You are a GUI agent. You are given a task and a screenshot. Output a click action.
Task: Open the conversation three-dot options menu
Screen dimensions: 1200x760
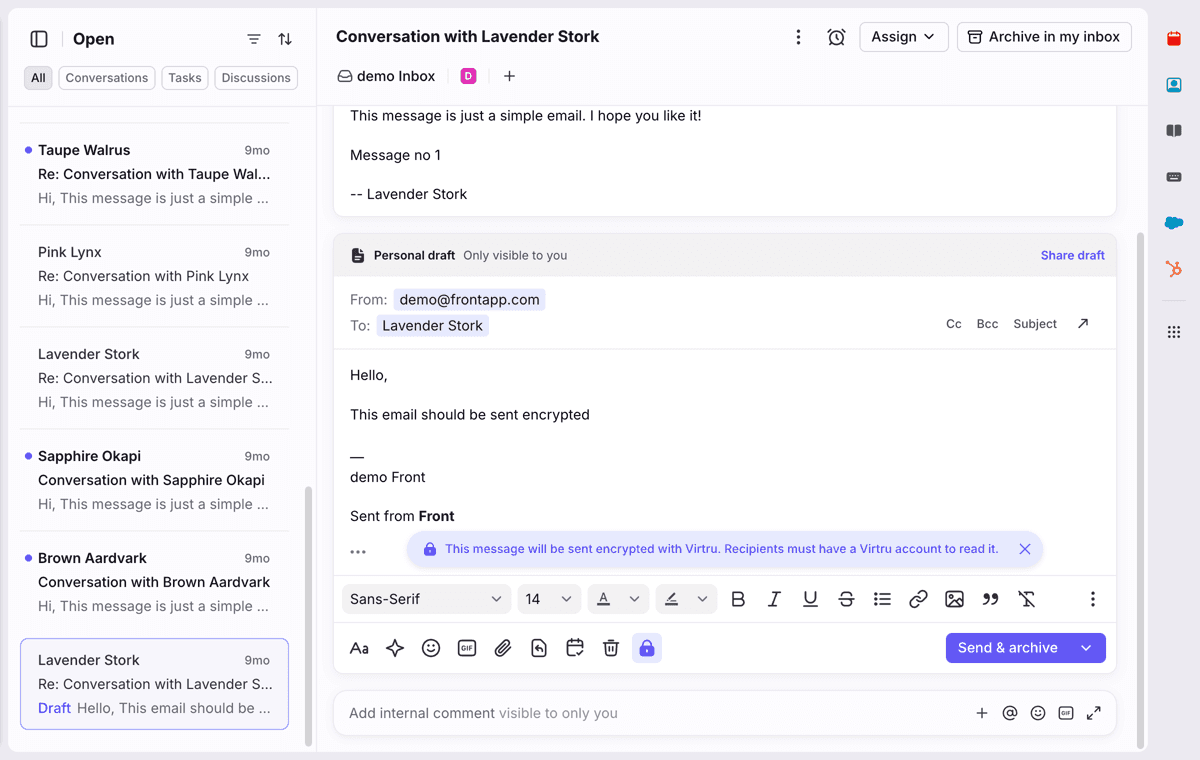(798, 37)
